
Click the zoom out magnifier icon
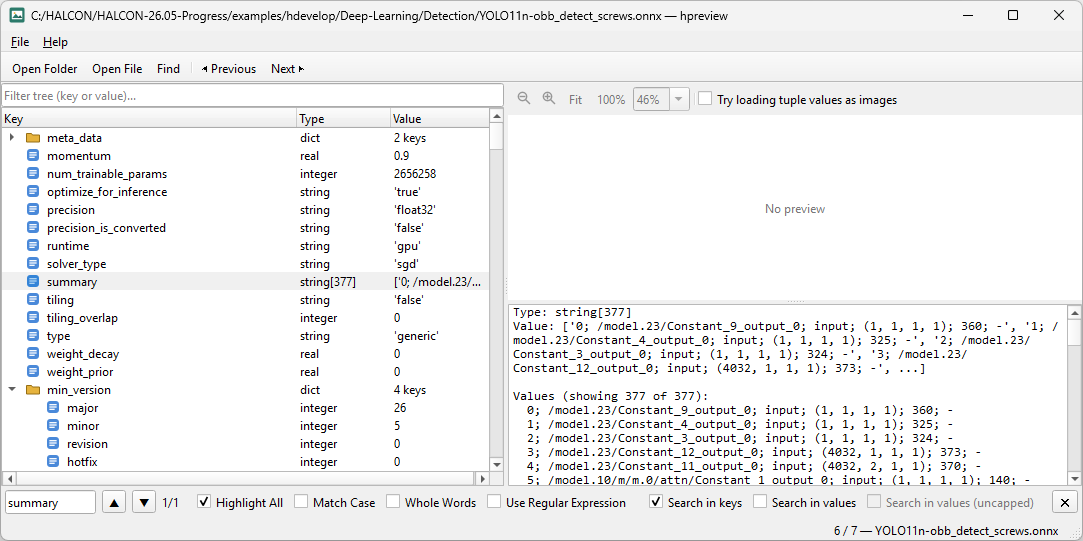tap(524, 99)
